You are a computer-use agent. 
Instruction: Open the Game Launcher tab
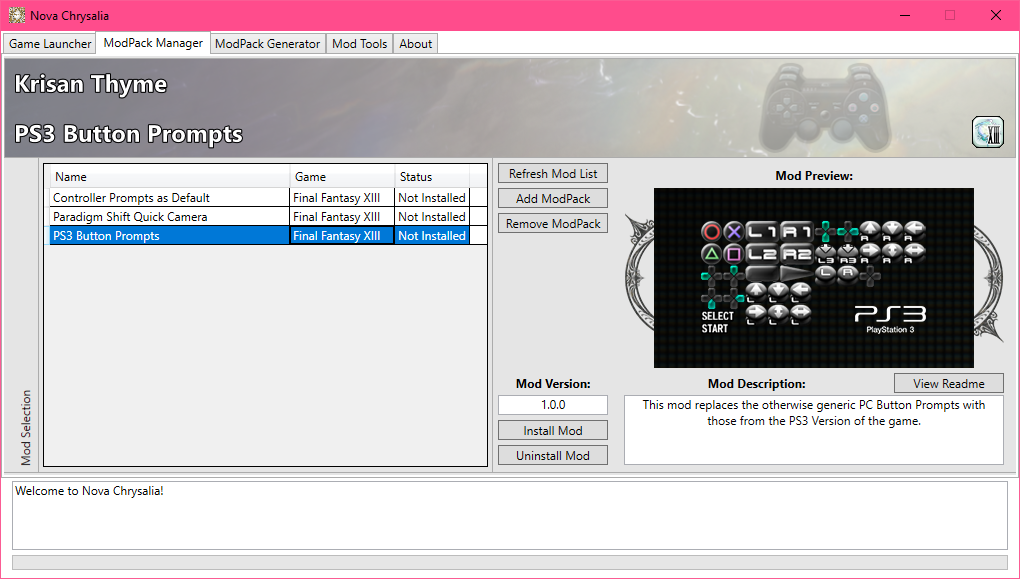50,44
